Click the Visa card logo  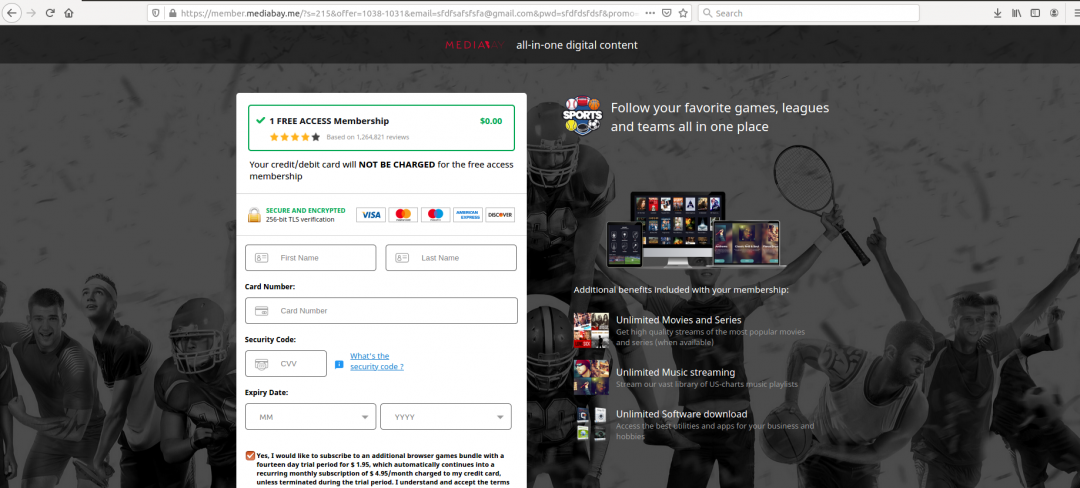(371, 215)
